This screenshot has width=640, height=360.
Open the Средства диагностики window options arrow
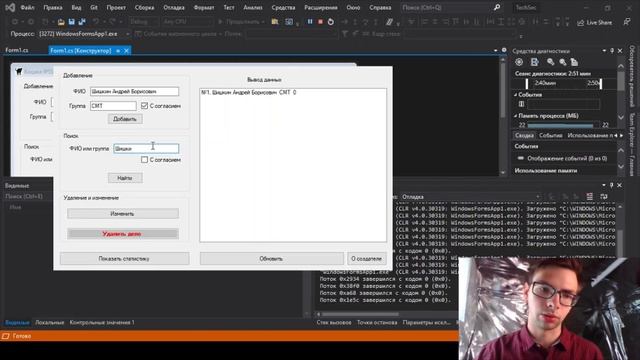pos(604,51)
